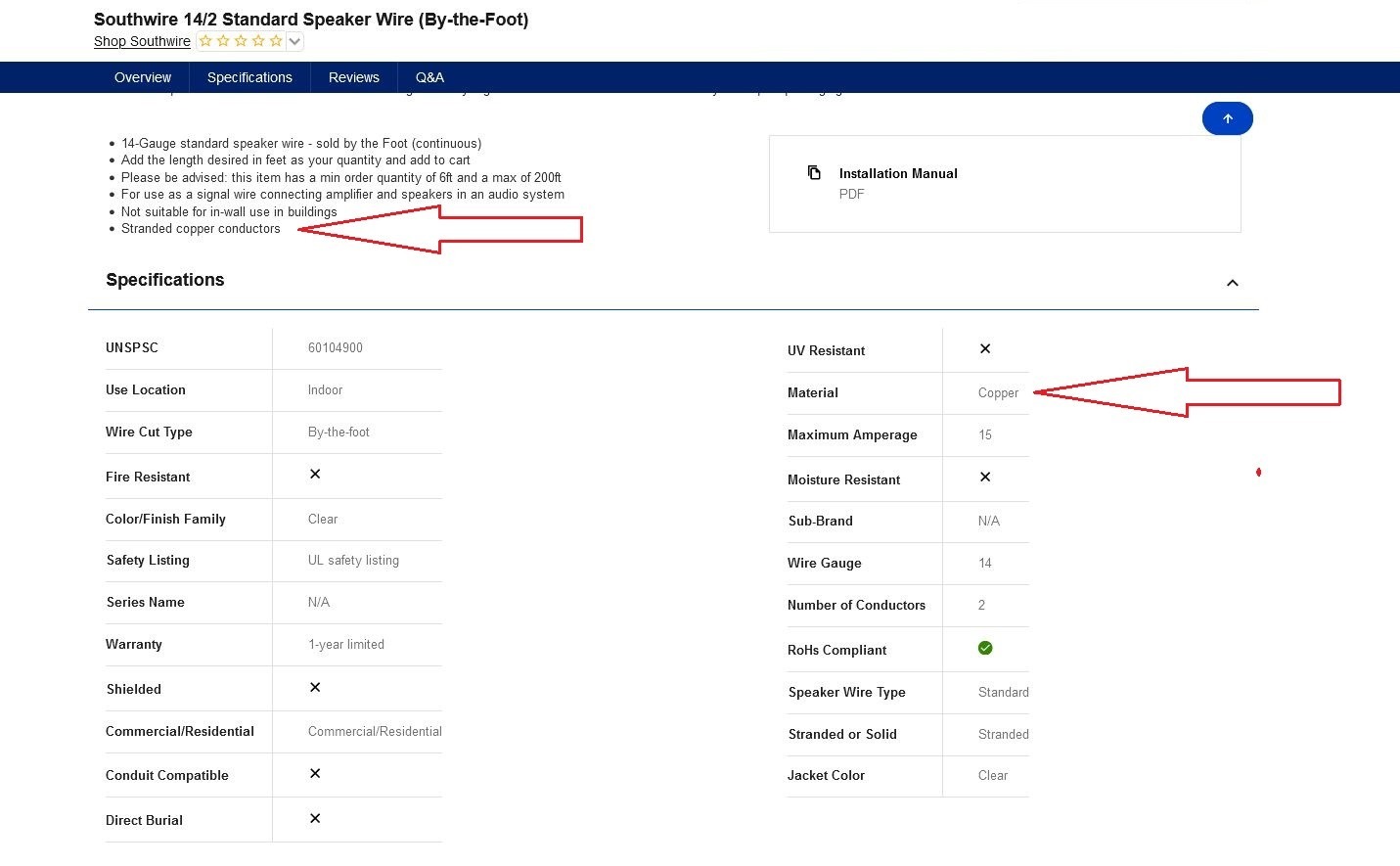
Task: Click the Direct Burial X mark
Action: coord(315,818)
